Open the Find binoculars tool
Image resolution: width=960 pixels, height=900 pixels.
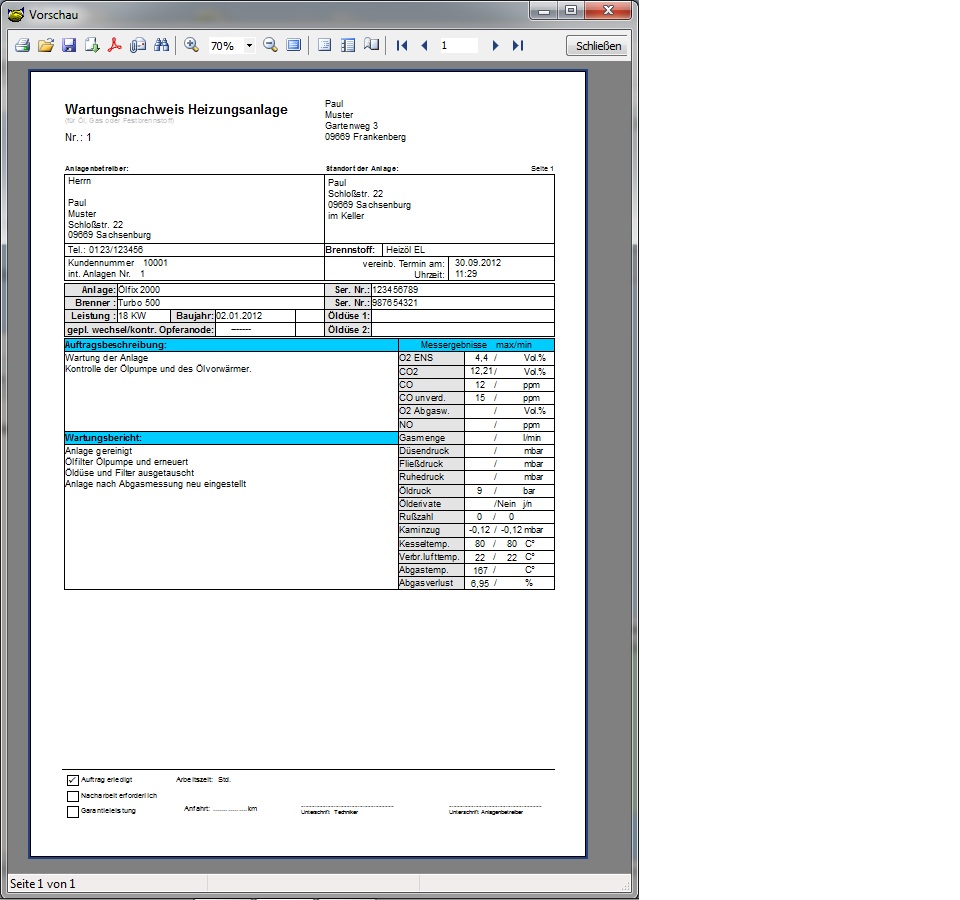coord(162,45)
